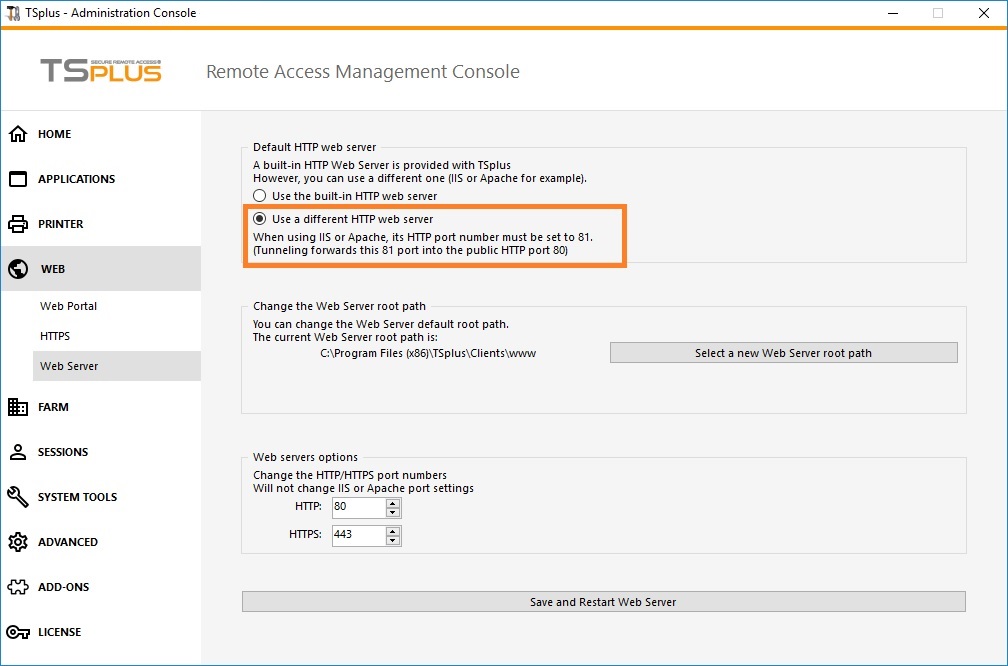Open Applications via its window icon

pos(18,179)
